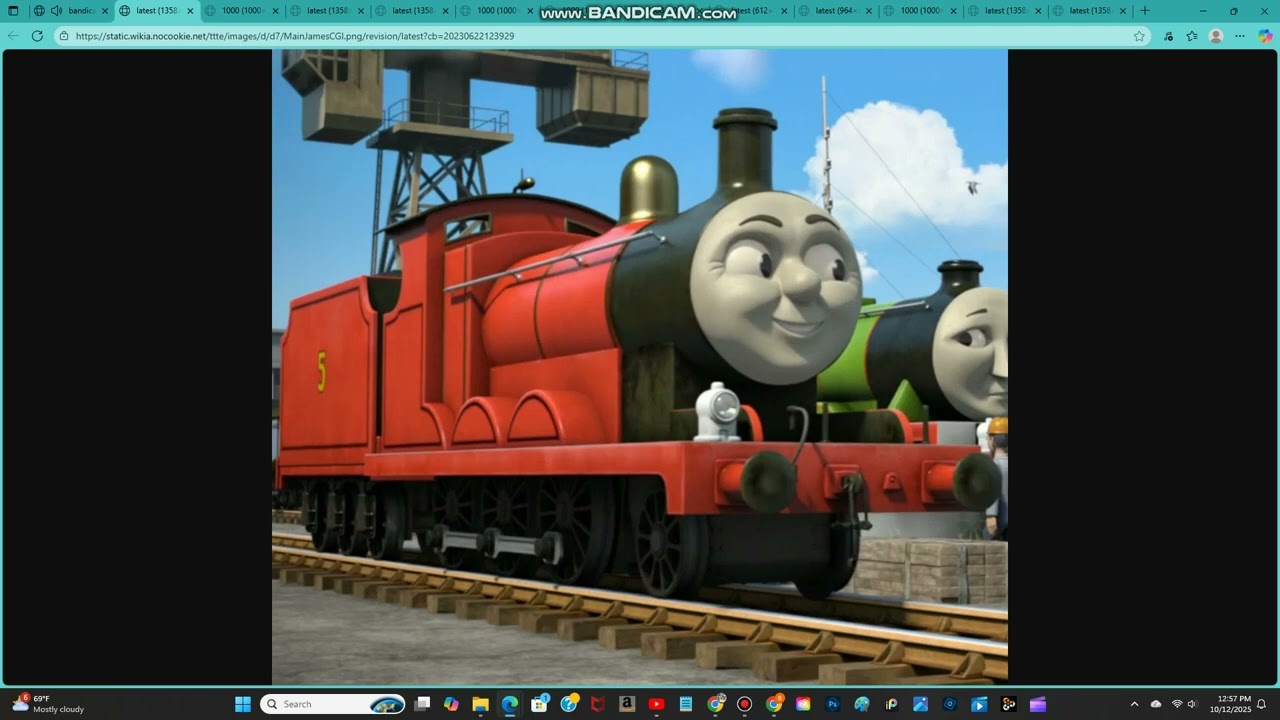Open Wi-Fi network settings in tray
The height and width of the screenshot is (720, 1280).
coord(1177,704)
